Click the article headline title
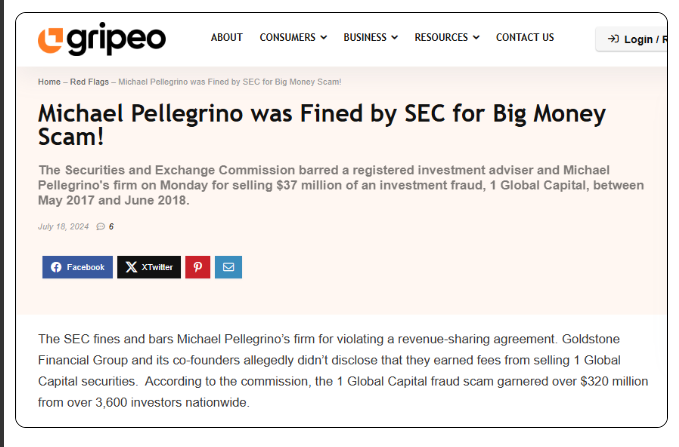Viewport: 679px width, 447px height. click(x=322, y=125)
